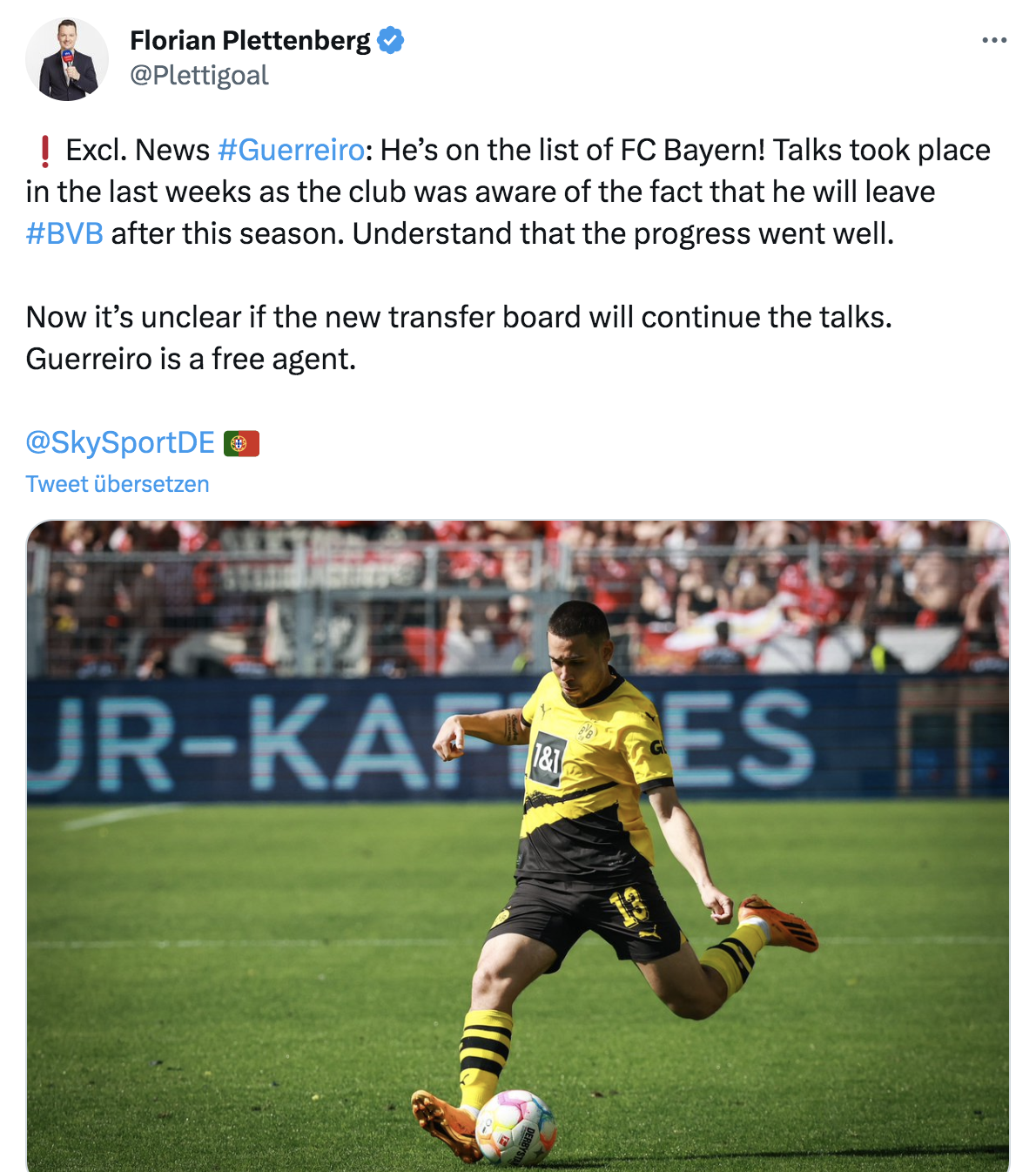
Task: Click the @Plettigoal handle
Action: (198, 76)
